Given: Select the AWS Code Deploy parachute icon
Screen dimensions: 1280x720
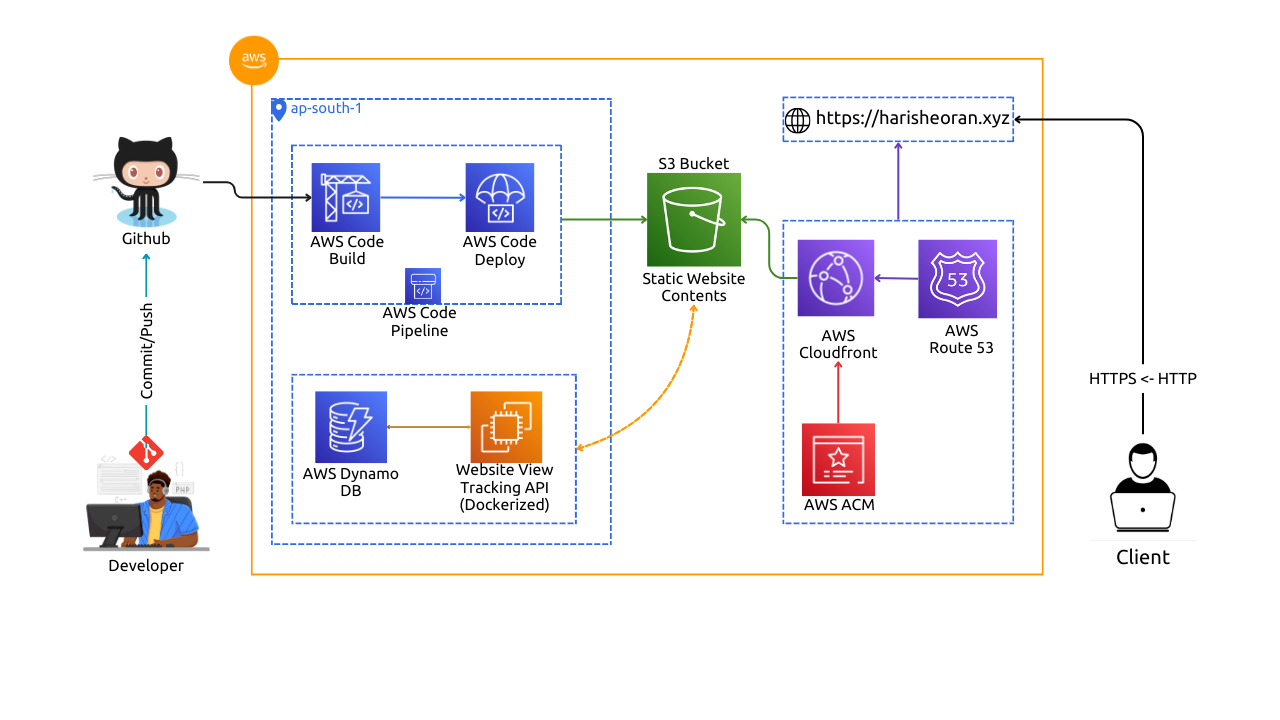Looking at the screenshot, I should (x=500, y=197).
